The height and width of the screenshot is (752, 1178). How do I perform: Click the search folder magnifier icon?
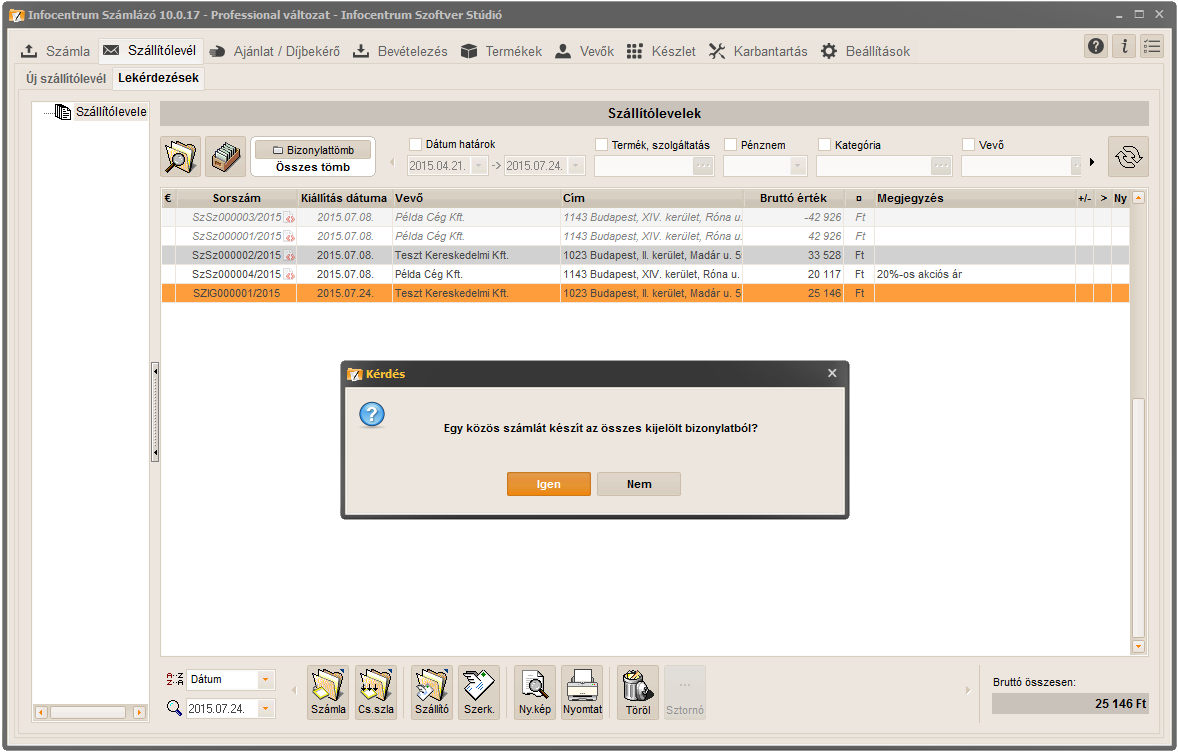[180, 156]
